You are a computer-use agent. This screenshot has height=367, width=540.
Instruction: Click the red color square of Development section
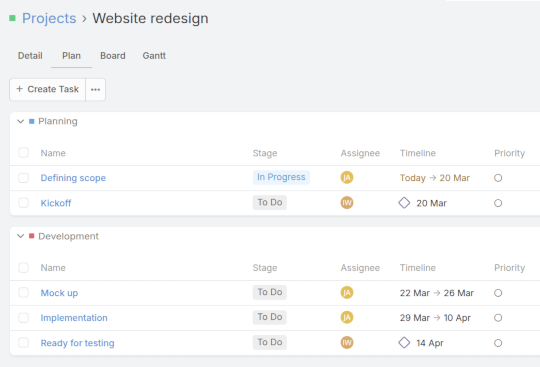tap(32, 236)
